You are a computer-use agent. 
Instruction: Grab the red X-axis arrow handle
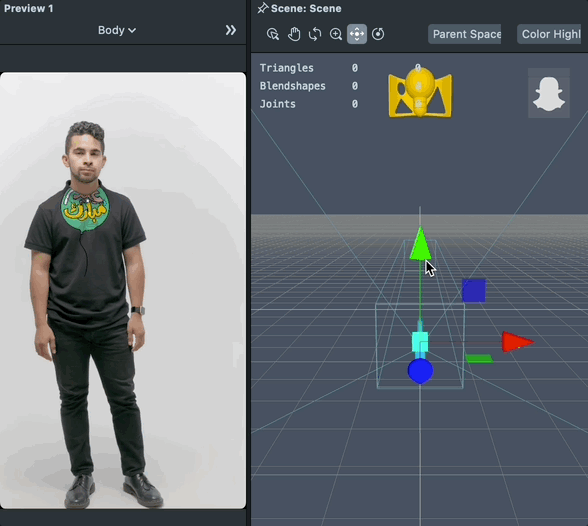pyautogui.click(x=518, y=342)
